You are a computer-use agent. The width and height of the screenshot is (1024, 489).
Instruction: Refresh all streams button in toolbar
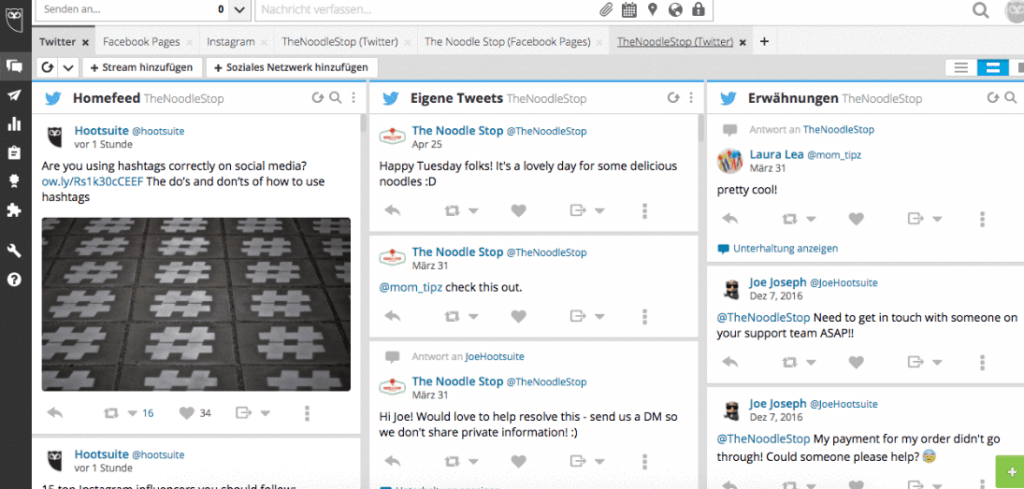[x=48, y=67]
